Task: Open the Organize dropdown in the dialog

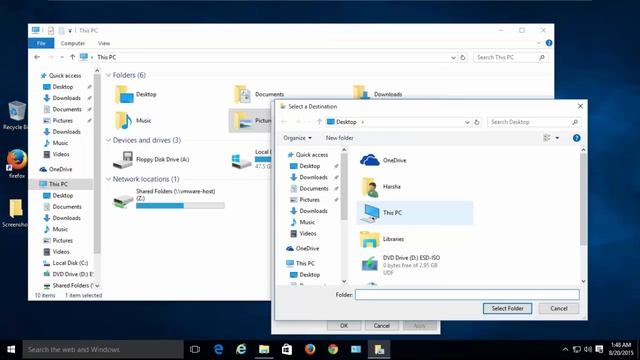Action: (297, 138)
